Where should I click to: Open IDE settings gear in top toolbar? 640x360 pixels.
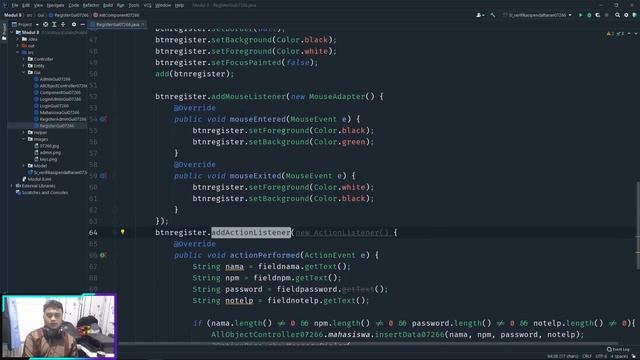(626, 15)
